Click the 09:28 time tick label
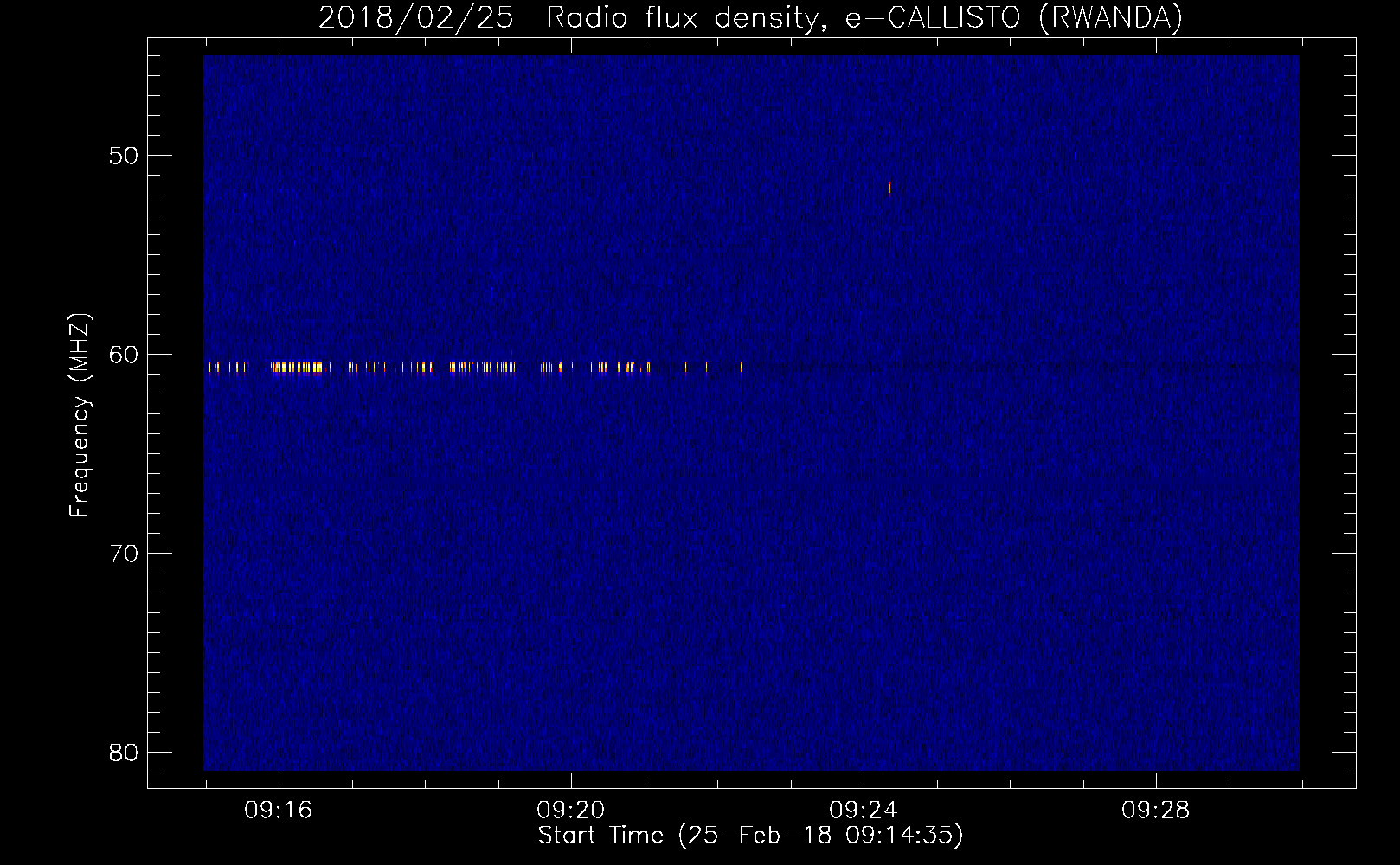This screenshot has width=1400, height=865. click(1155, 811)
